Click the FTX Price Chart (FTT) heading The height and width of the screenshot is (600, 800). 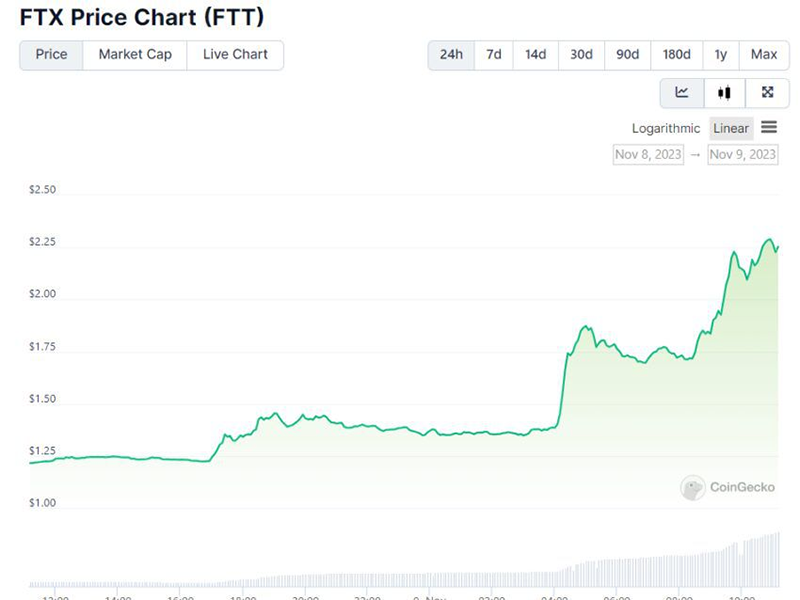point(142,17)
